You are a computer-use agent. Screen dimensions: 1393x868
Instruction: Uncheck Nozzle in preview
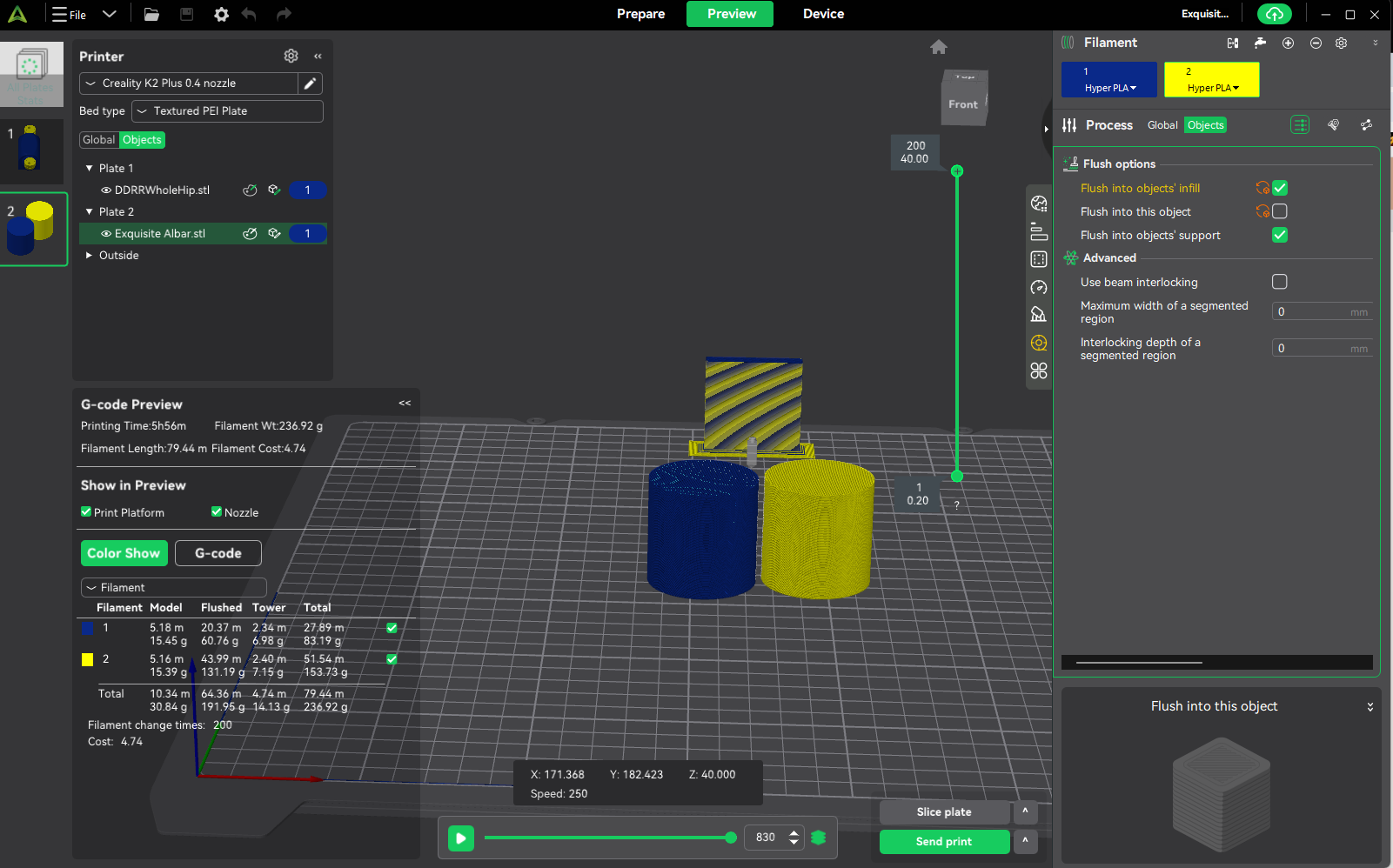click(217, 511)
